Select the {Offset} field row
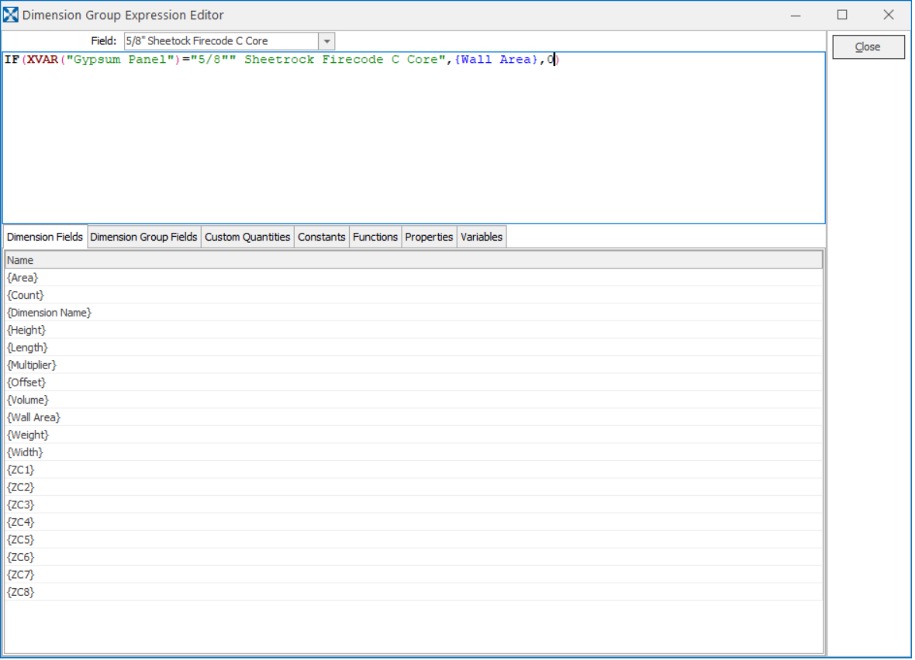 tap(414, 383)
